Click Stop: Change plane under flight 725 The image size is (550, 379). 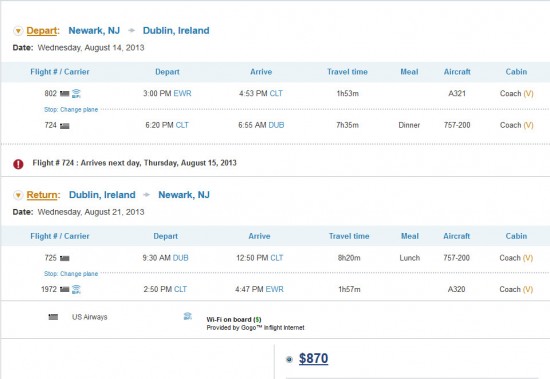(71, 274)
